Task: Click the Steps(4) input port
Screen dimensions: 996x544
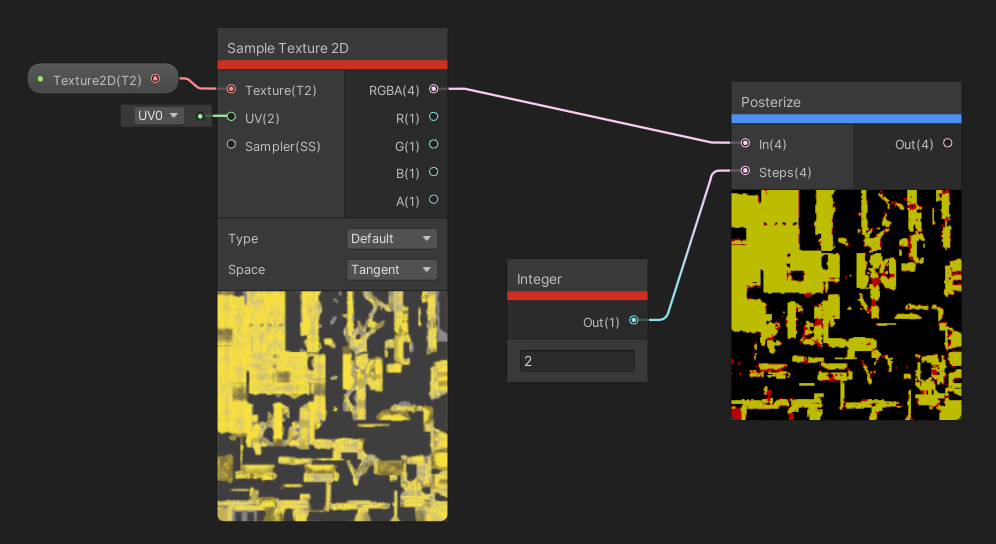Action: 746,172
